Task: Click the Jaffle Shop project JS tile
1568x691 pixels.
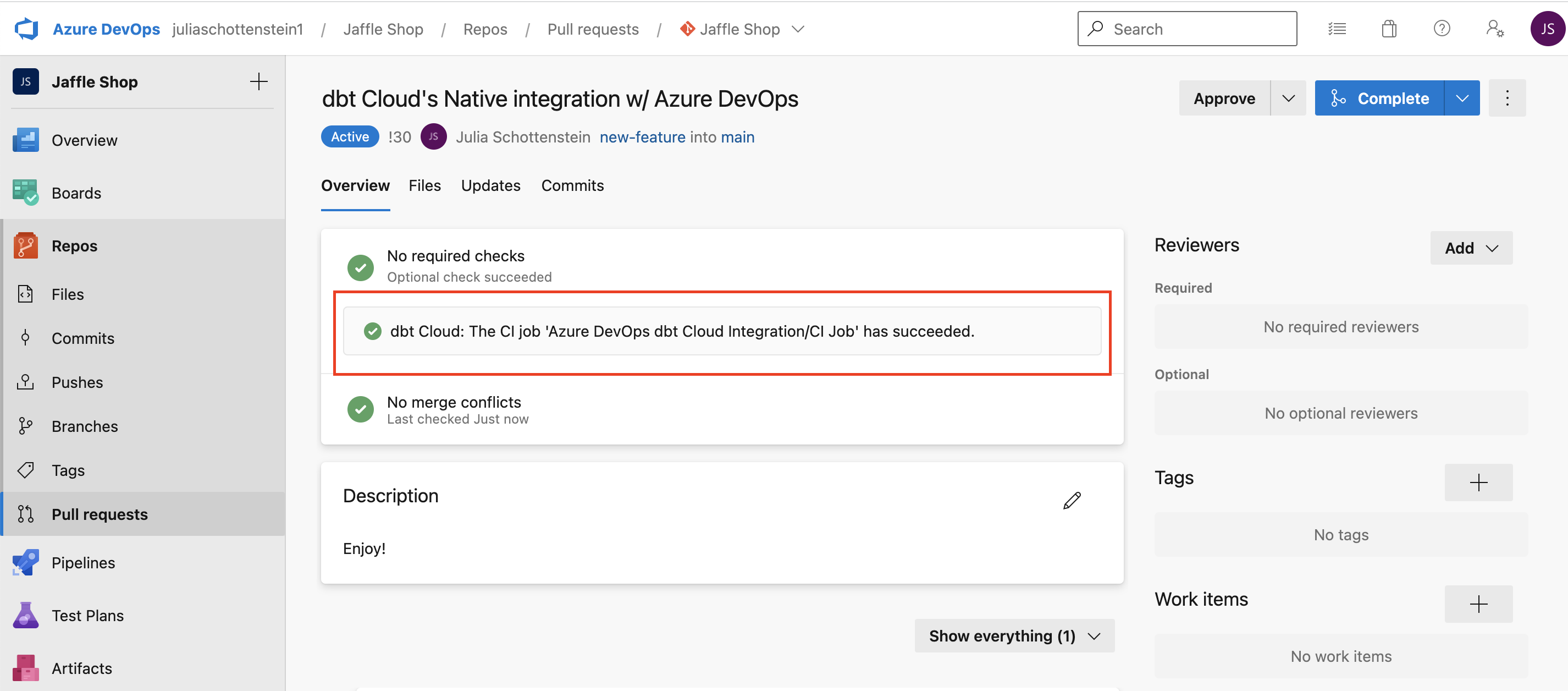Action: pyautogui.click(x=25, y=81)
